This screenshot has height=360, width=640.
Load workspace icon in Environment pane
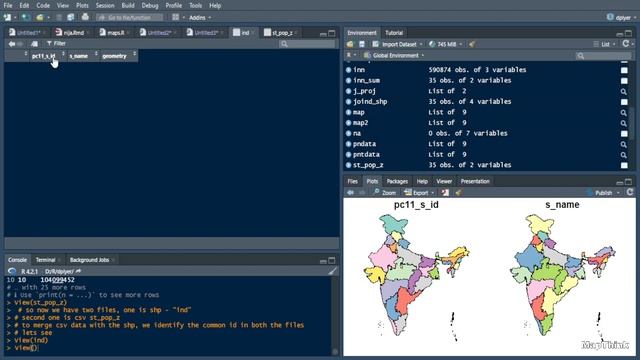coord(350,44)
